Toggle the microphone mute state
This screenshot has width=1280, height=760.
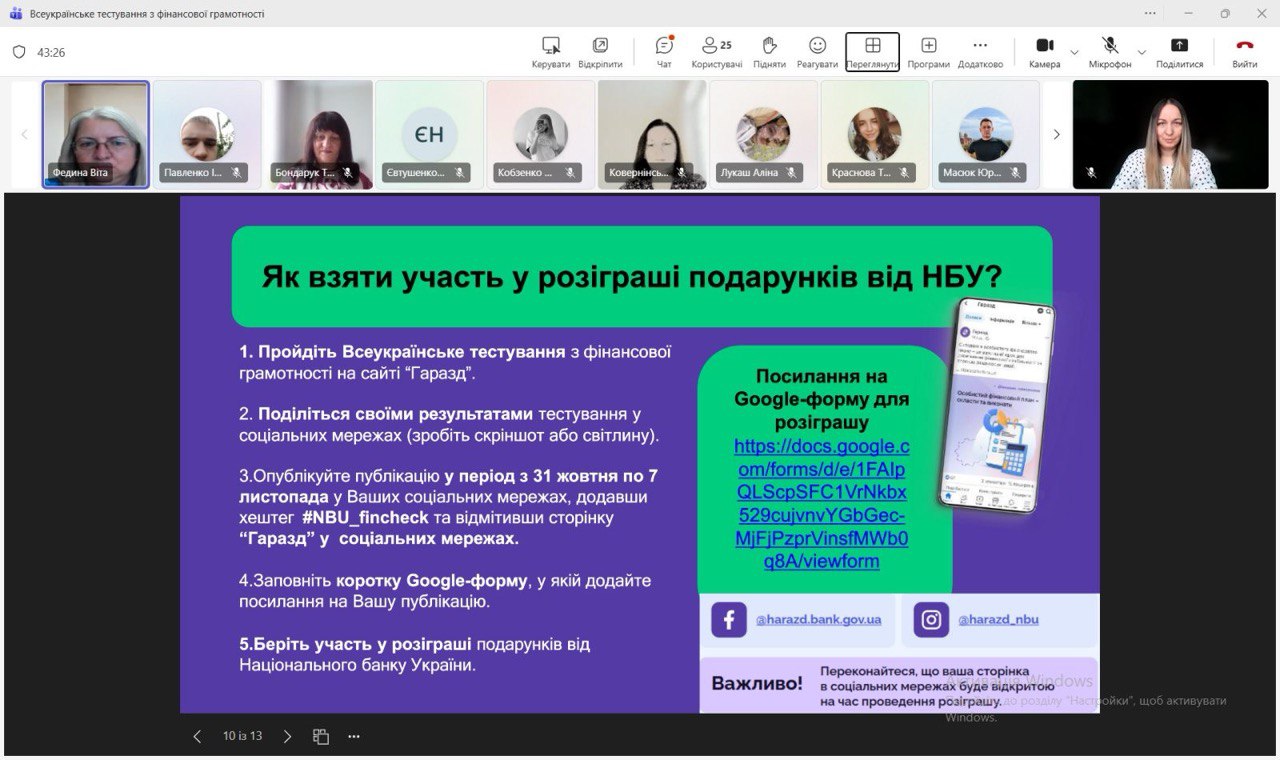[x=1110, y=51]
